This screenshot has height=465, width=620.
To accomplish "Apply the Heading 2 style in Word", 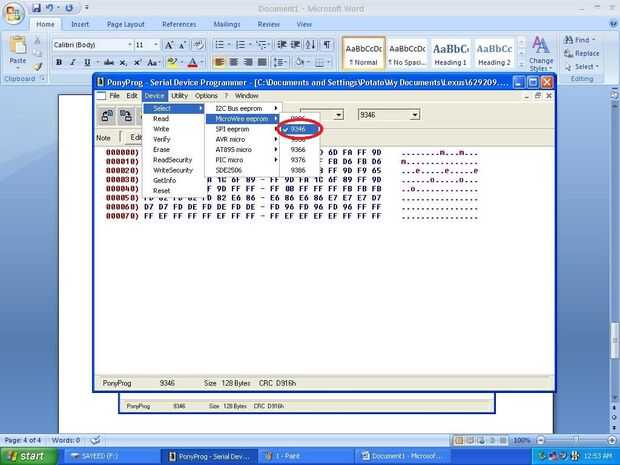I will click(x=494, y=54).
